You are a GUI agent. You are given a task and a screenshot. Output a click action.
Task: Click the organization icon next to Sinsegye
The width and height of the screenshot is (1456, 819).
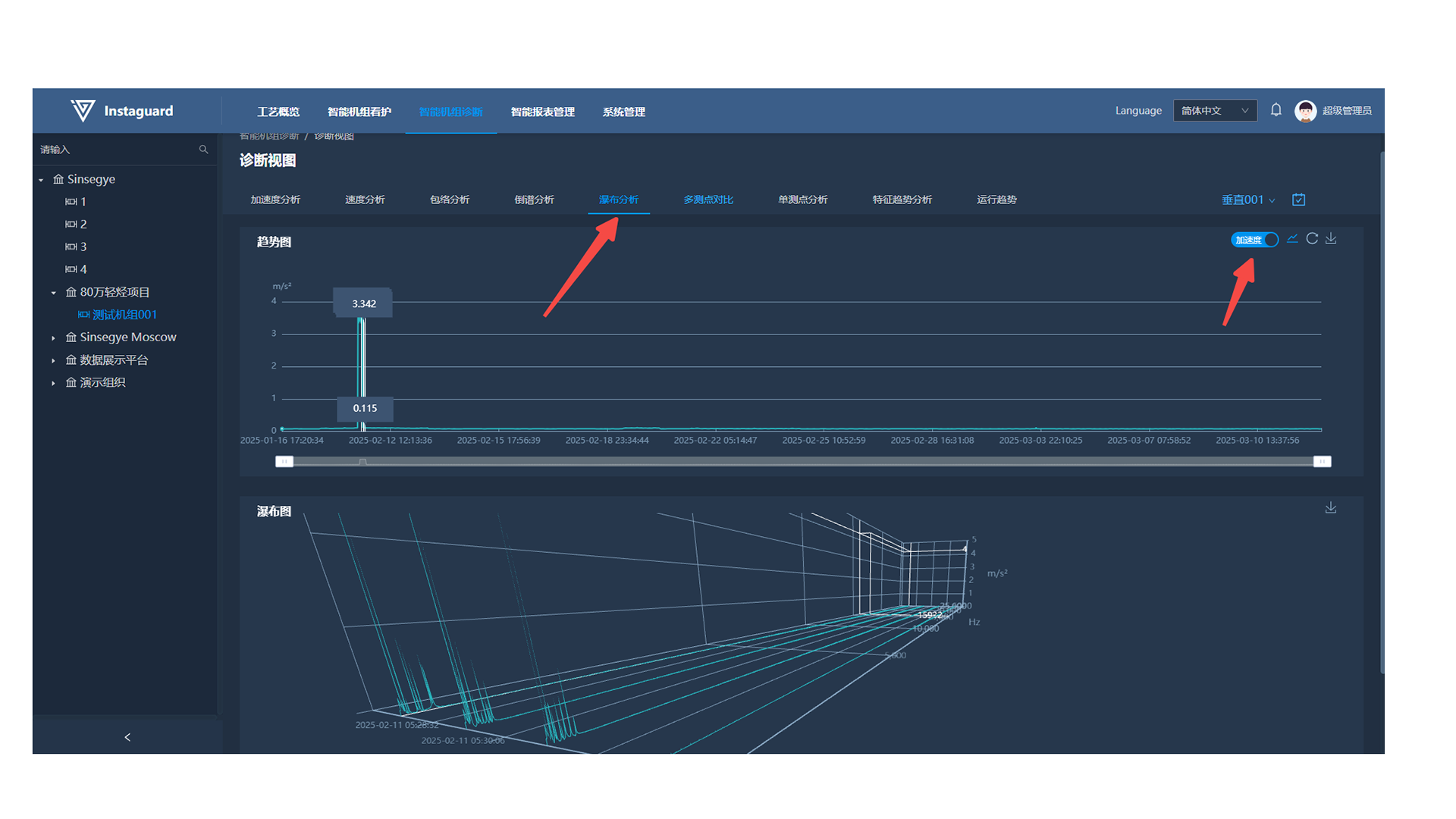click(x=58, y=180)
